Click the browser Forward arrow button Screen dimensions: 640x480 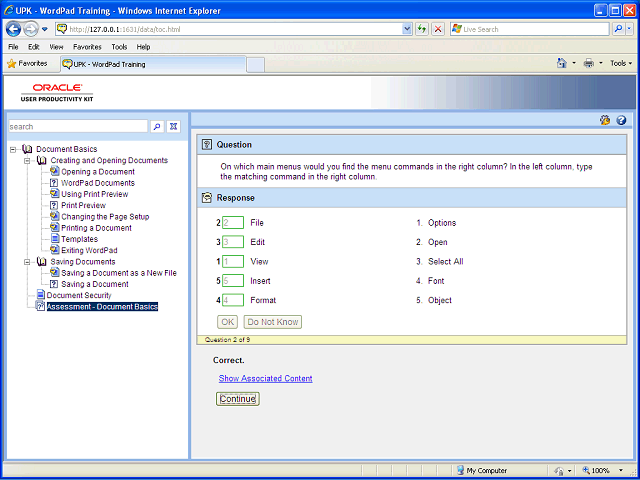[31, 29]
